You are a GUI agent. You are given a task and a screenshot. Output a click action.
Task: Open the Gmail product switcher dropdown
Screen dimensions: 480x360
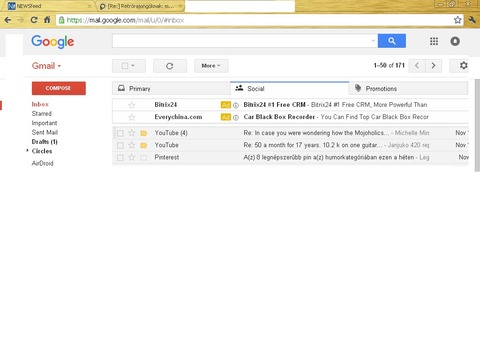46,66
